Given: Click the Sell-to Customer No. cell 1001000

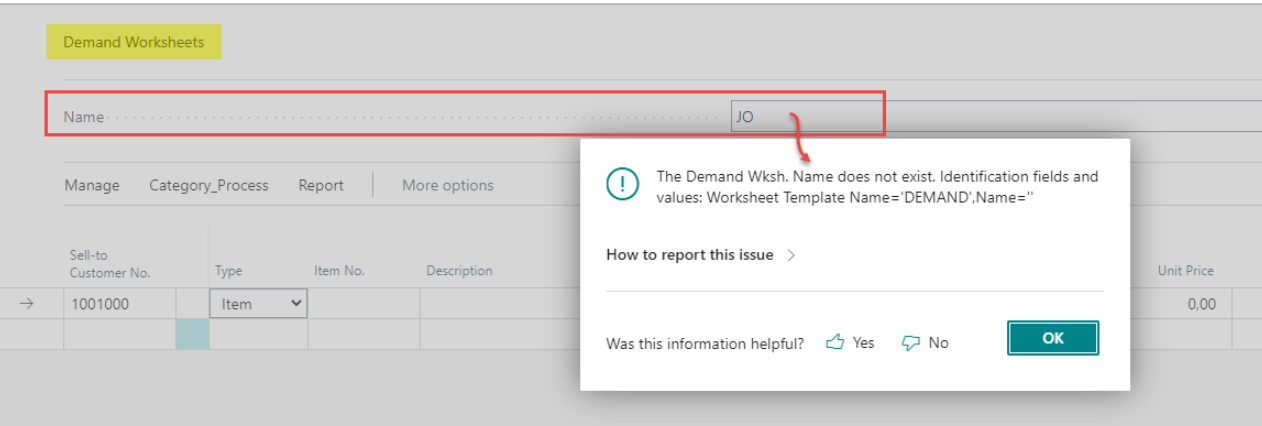Looking at the screenshot, I should coord(119,304).
